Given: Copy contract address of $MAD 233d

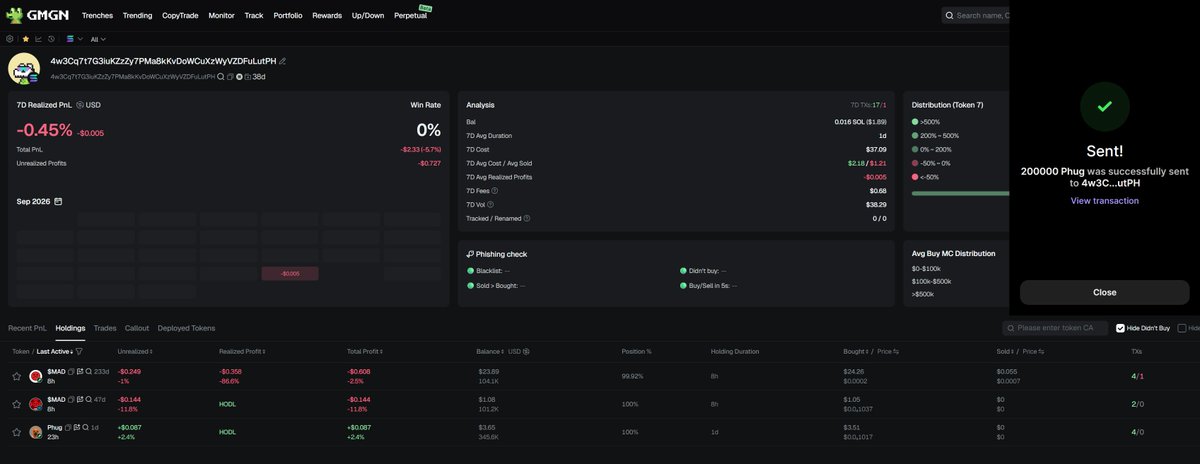Looking at the screenshot, I should [71, 371].
